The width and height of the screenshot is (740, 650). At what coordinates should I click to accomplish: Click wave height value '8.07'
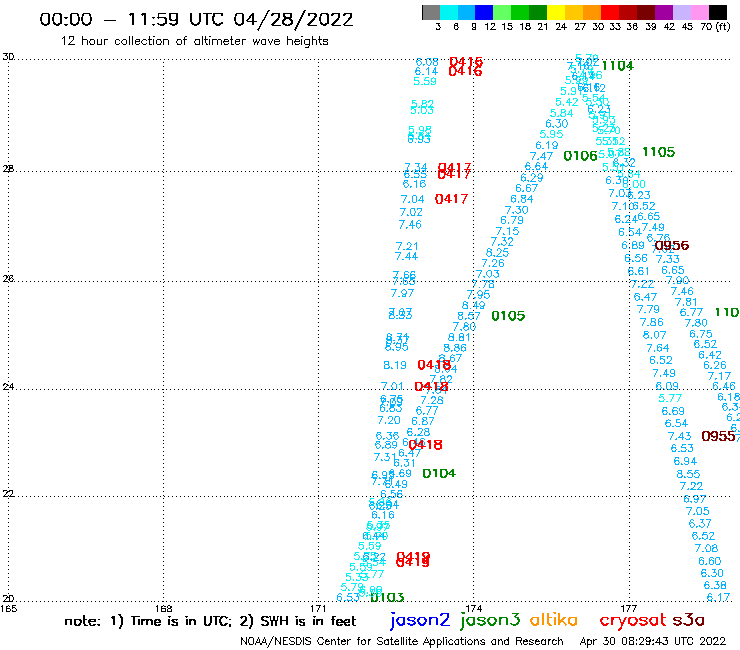655,335
